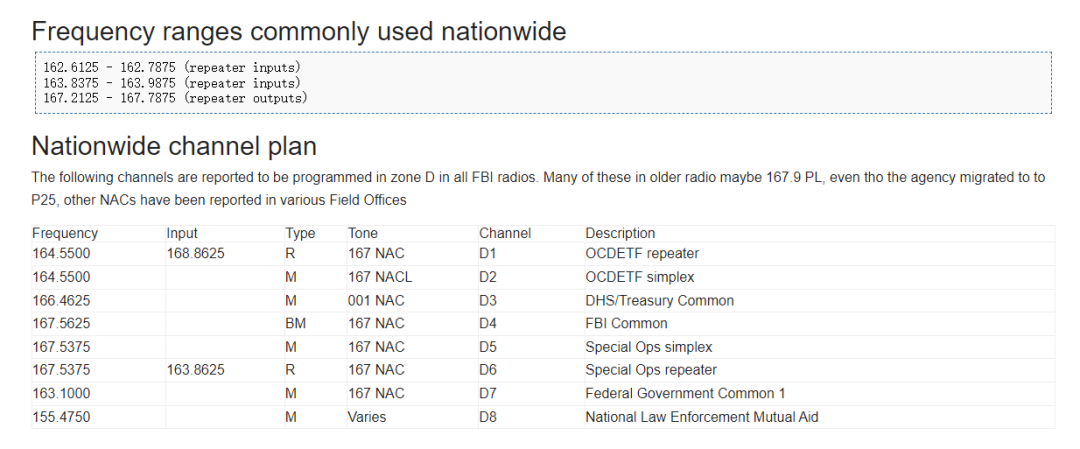Select the Channel column header
This screenshot has height=449, width=1080.
[505, 233]
